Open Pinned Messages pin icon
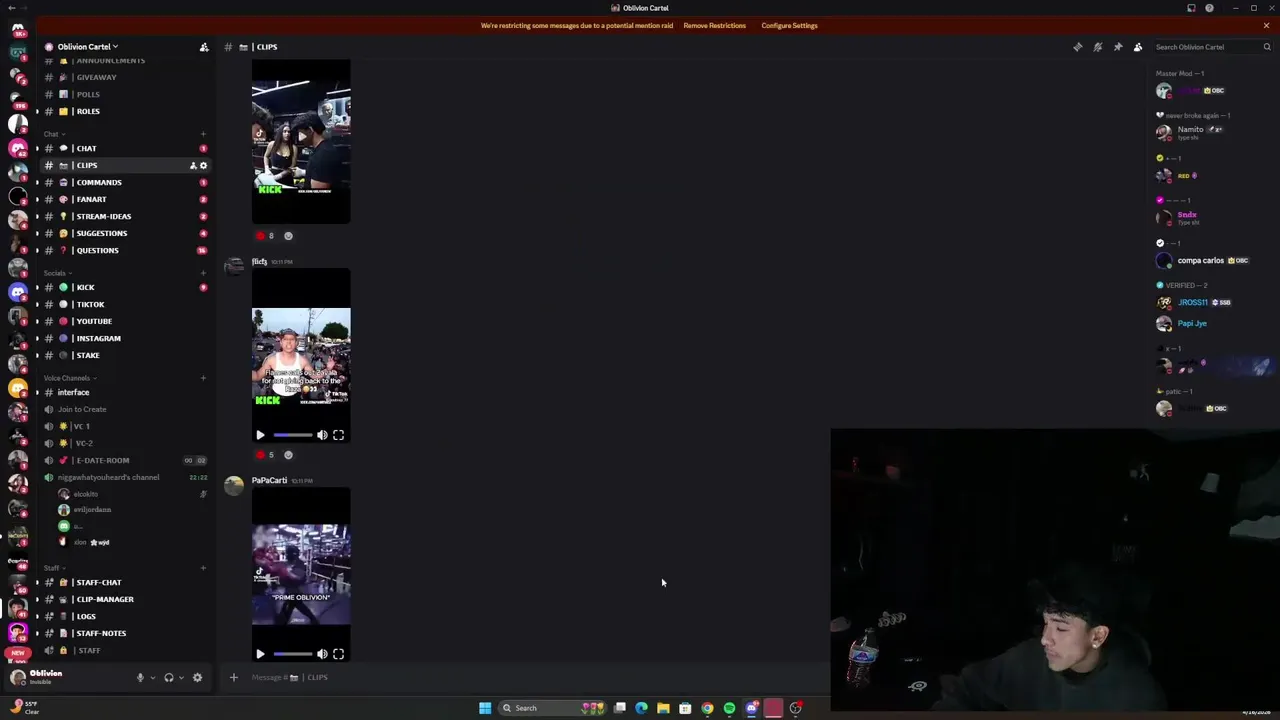Viewport: 1280px width, 720px height. [1117, 47]
